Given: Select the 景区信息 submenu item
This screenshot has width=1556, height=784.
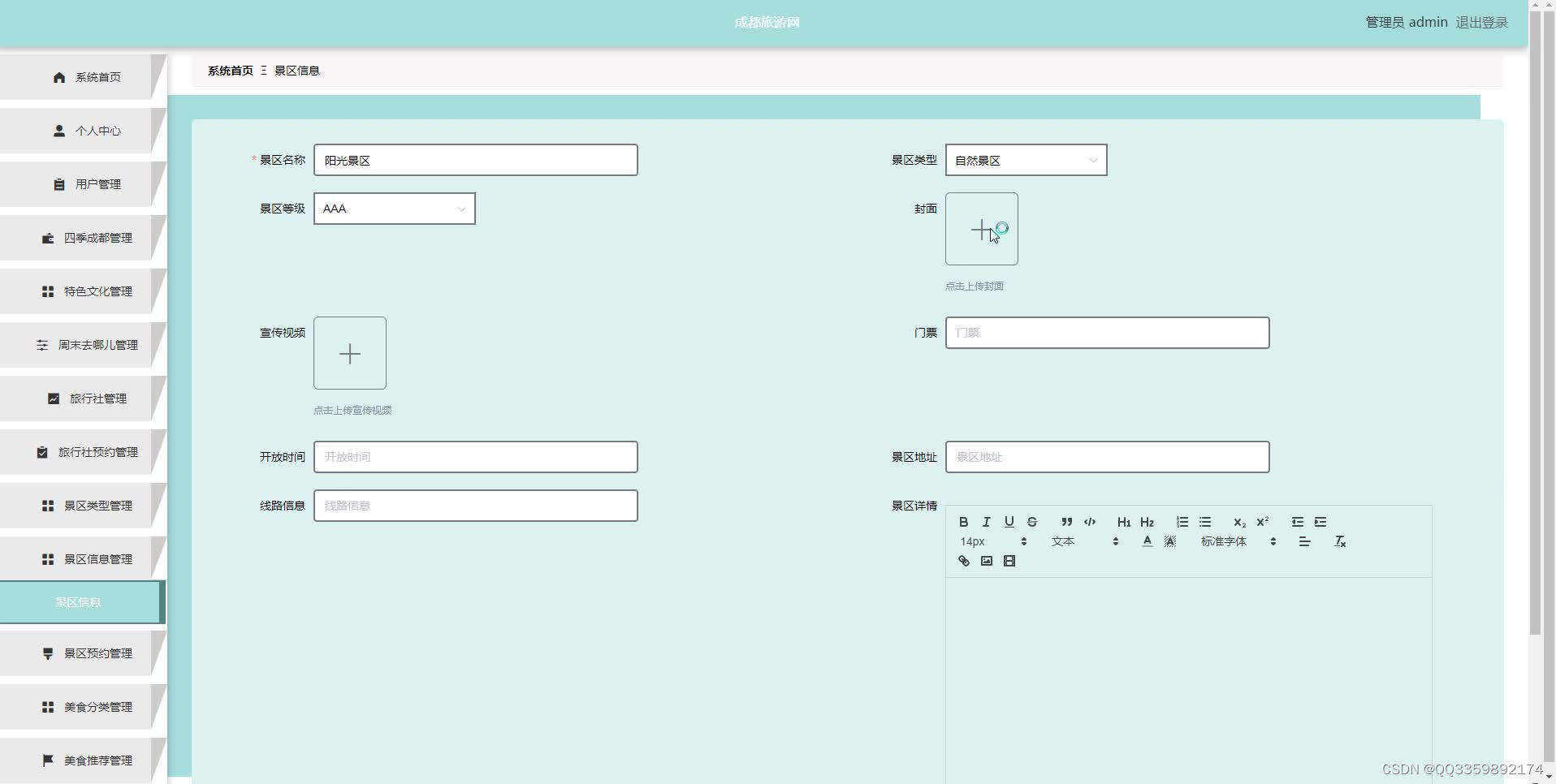Looking at the screenshot, I should 81,602.
